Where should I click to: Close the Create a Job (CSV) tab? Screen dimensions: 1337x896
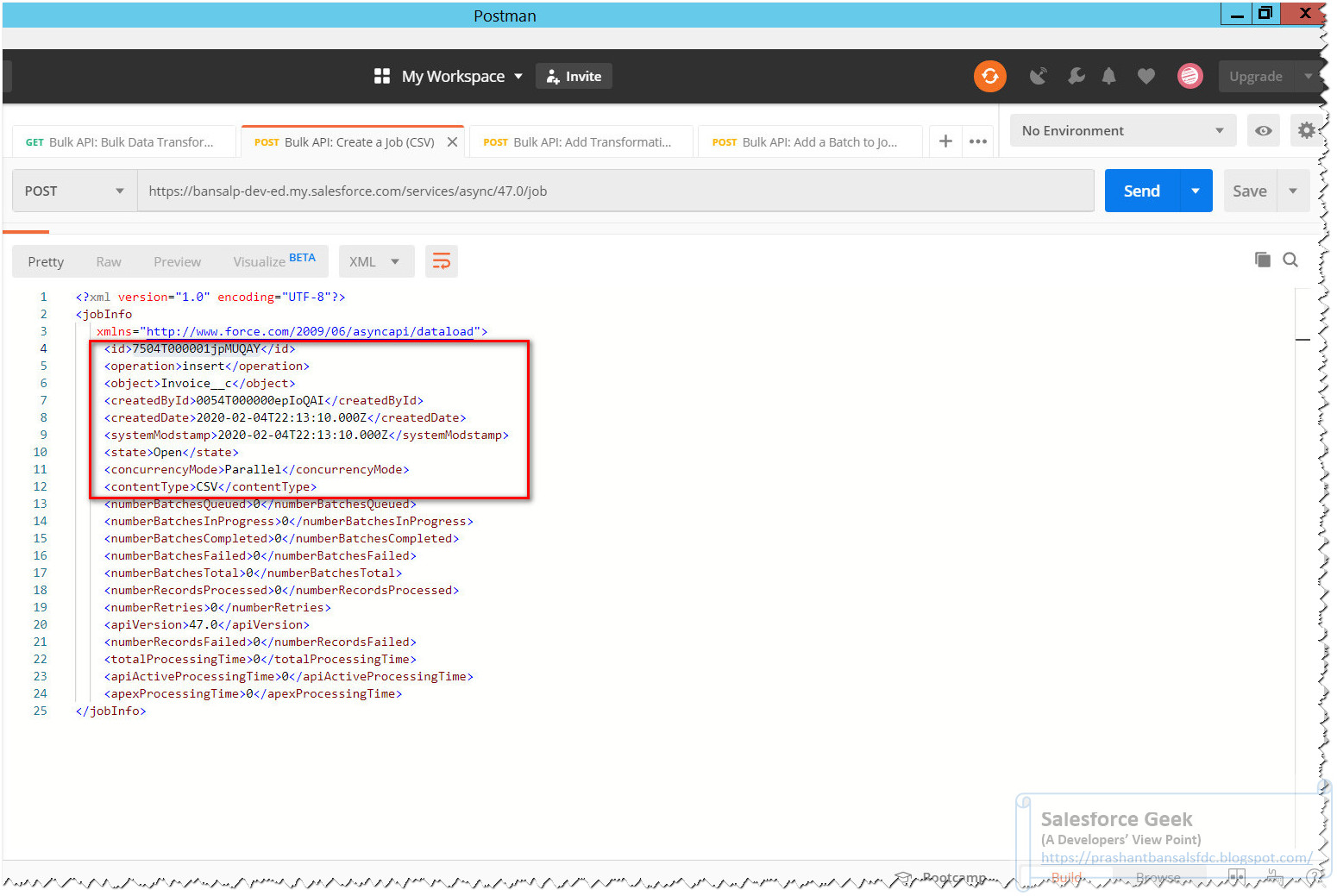click(452, 142)
